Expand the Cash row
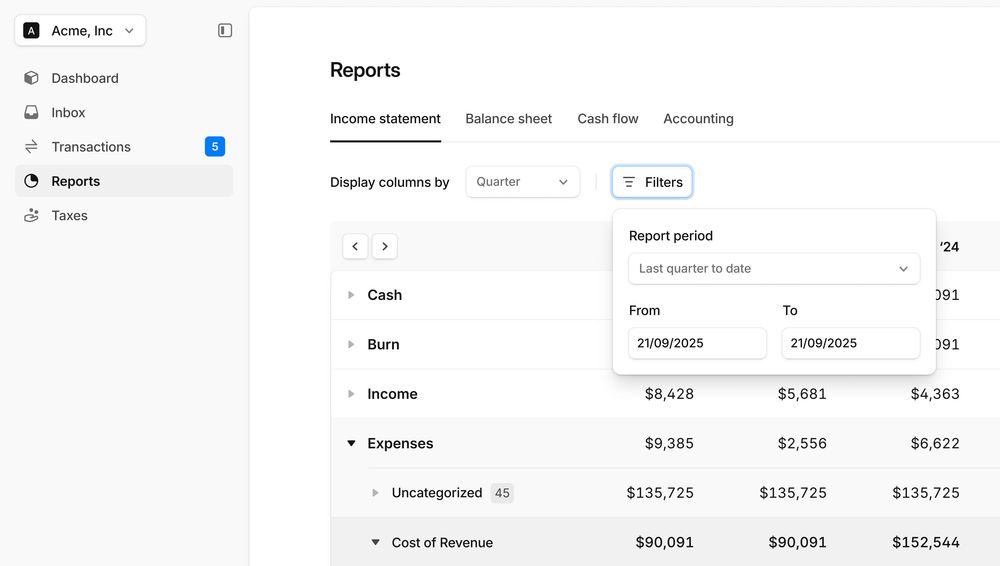 click(351, 295)
